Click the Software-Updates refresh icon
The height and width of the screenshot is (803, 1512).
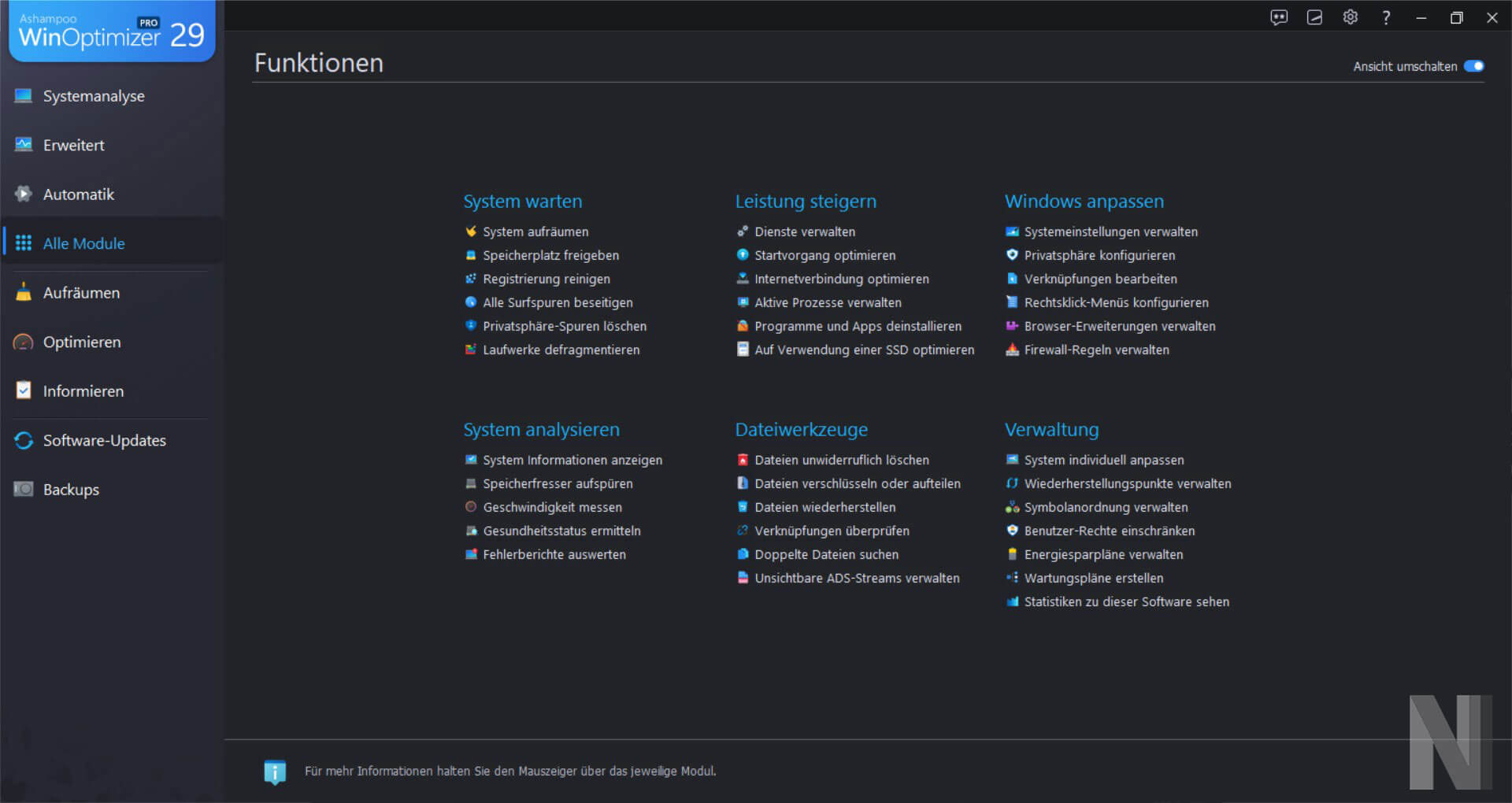tap(24, 440)
